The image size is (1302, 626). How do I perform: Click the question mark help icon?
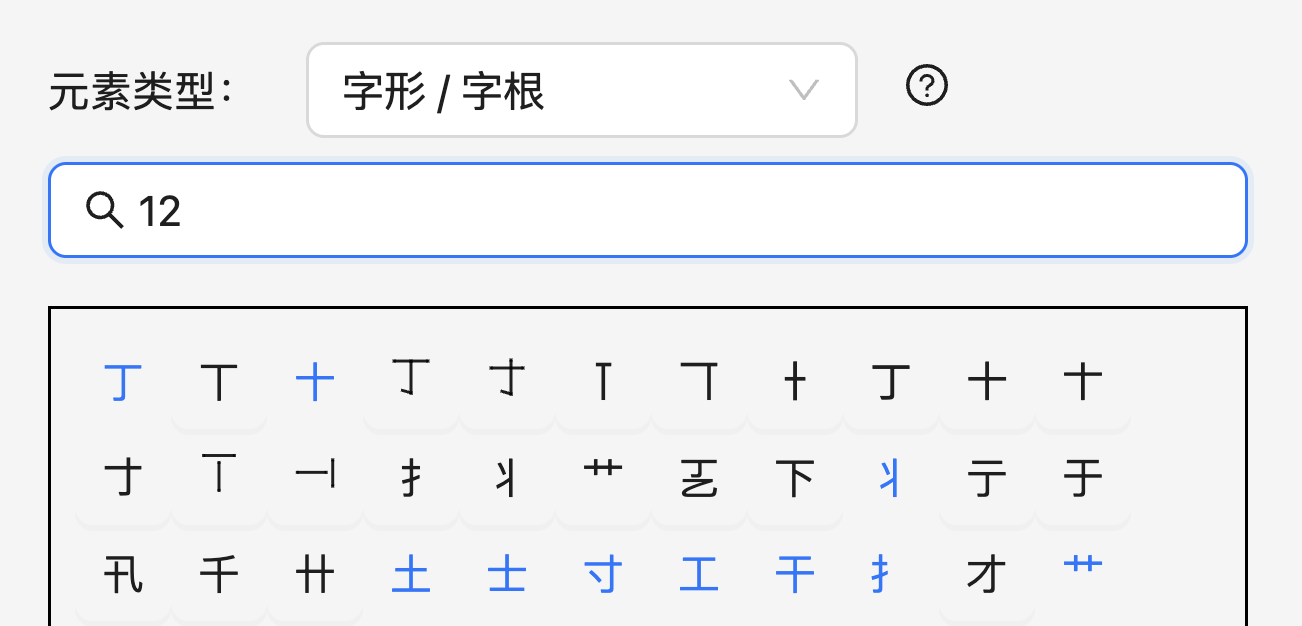tap(927, 86)
